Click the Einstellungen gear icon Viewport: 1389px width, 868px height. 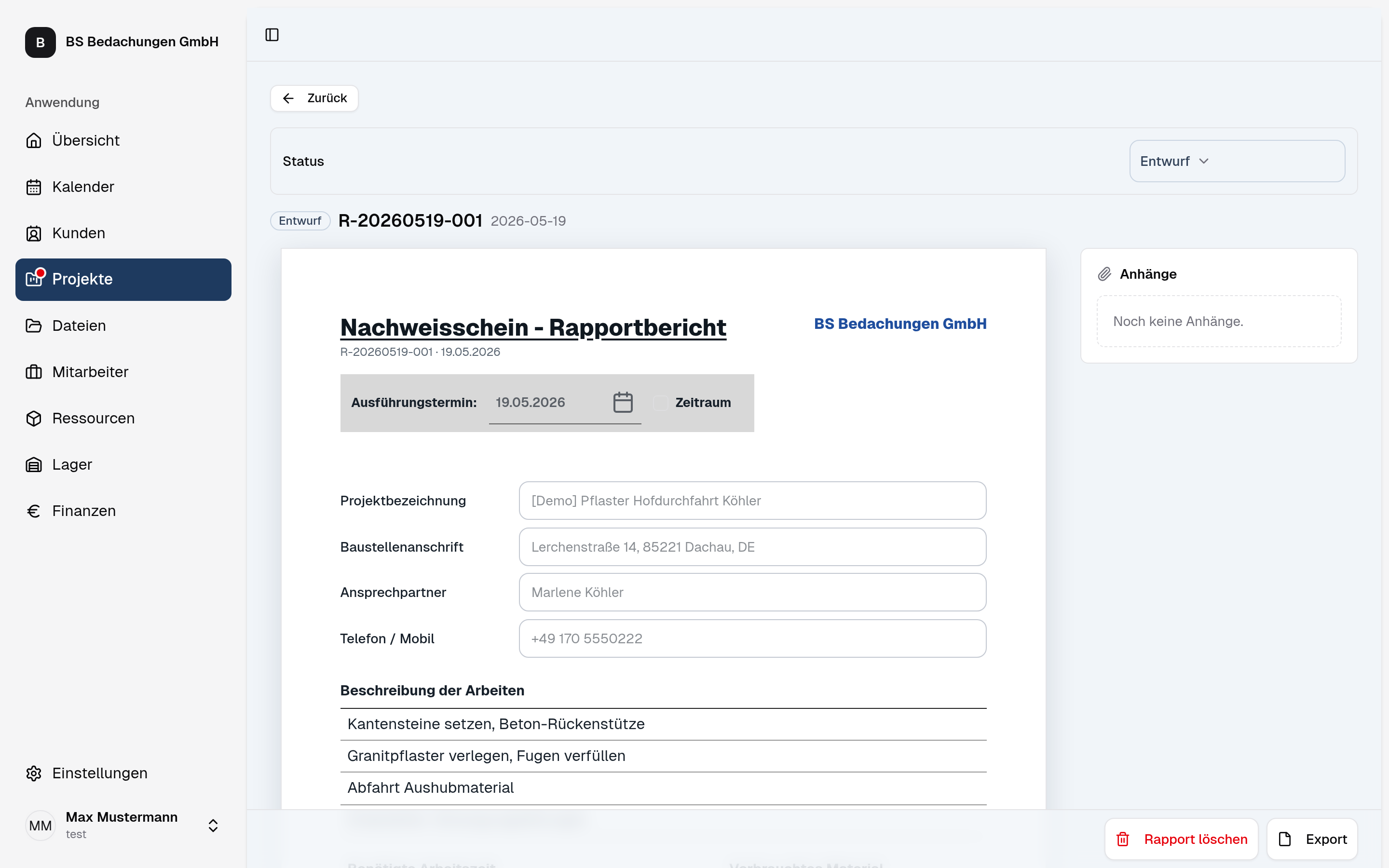coord(34,773)
